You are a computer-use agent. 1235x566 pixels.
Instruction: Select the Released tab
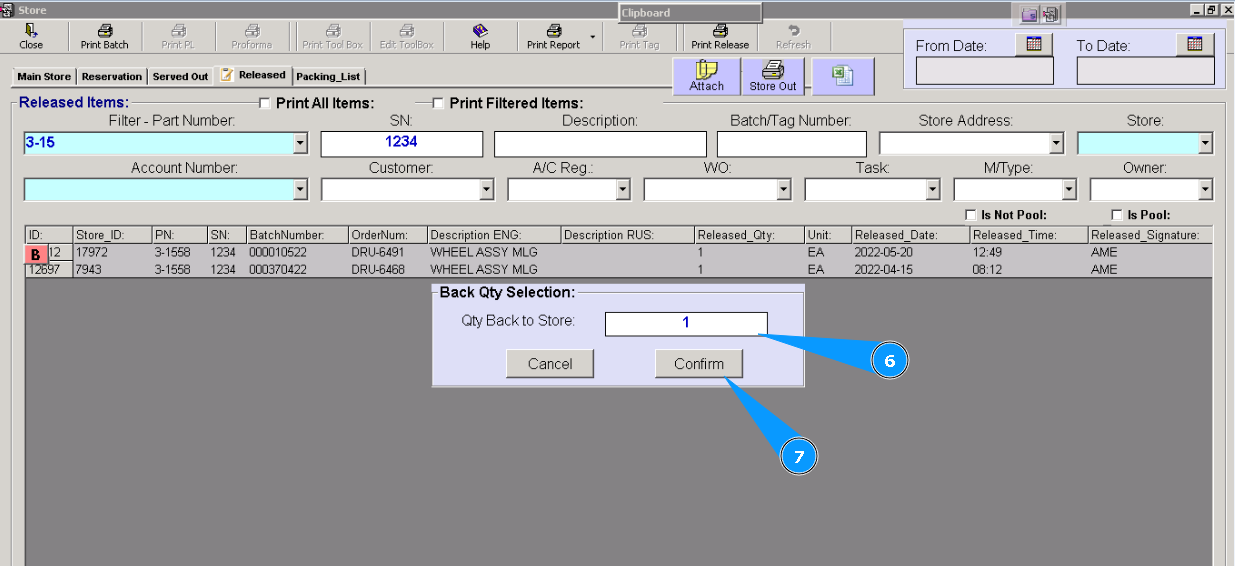[253, 75]
